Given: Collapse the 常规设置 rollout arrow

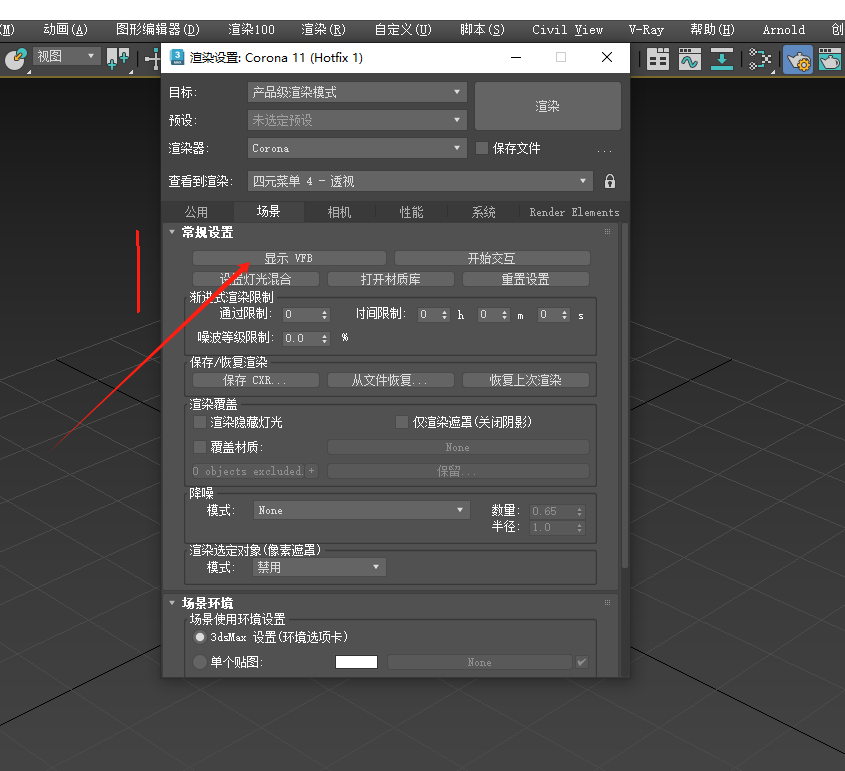Looking at the screenshot, I should pos(172,232).
